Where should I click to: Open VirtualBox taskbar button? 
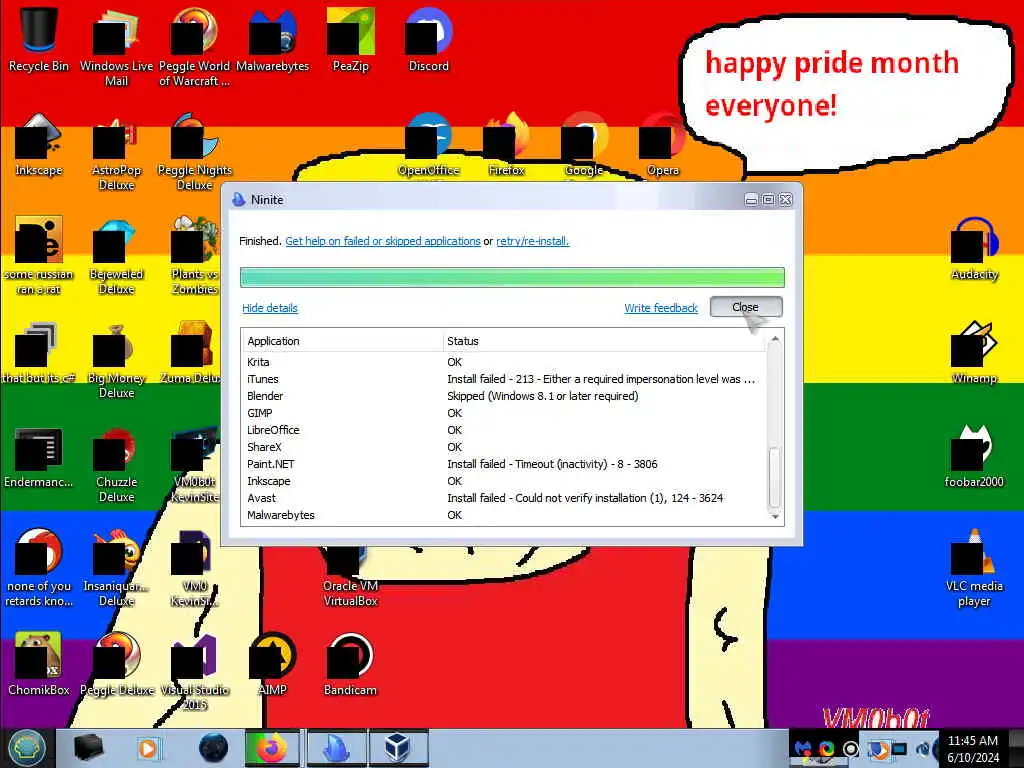(398, 748)
